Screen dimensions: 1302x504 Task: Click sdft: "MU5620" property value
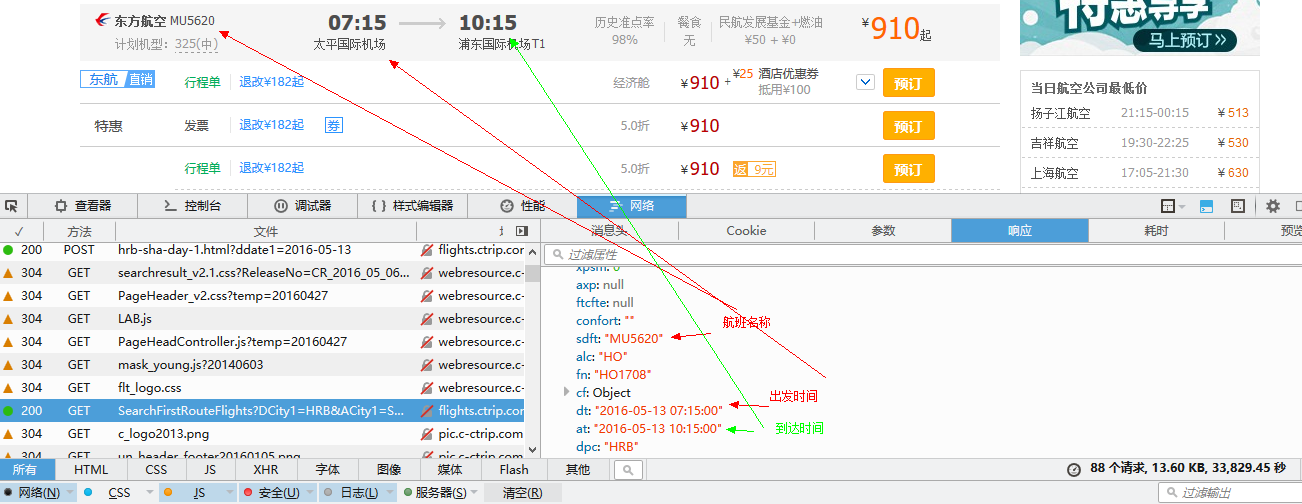coord(633,338)
